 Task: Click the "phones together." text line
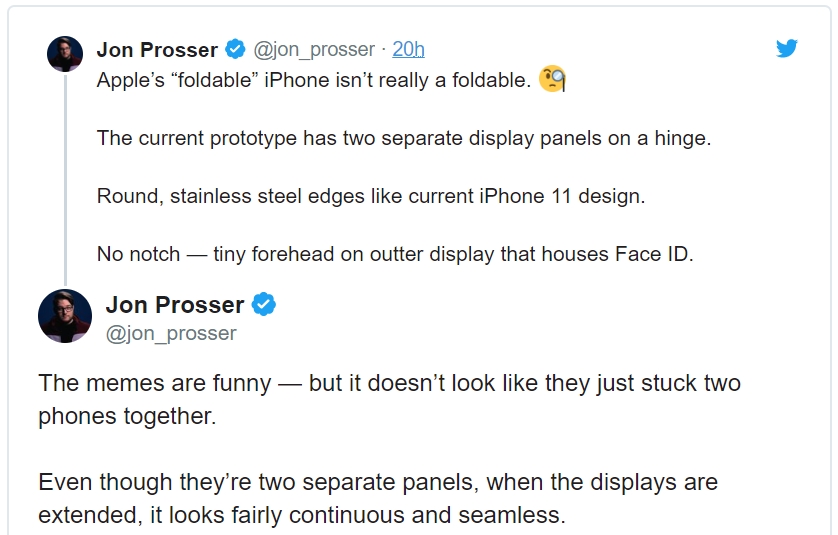click(x=127, y=417)
